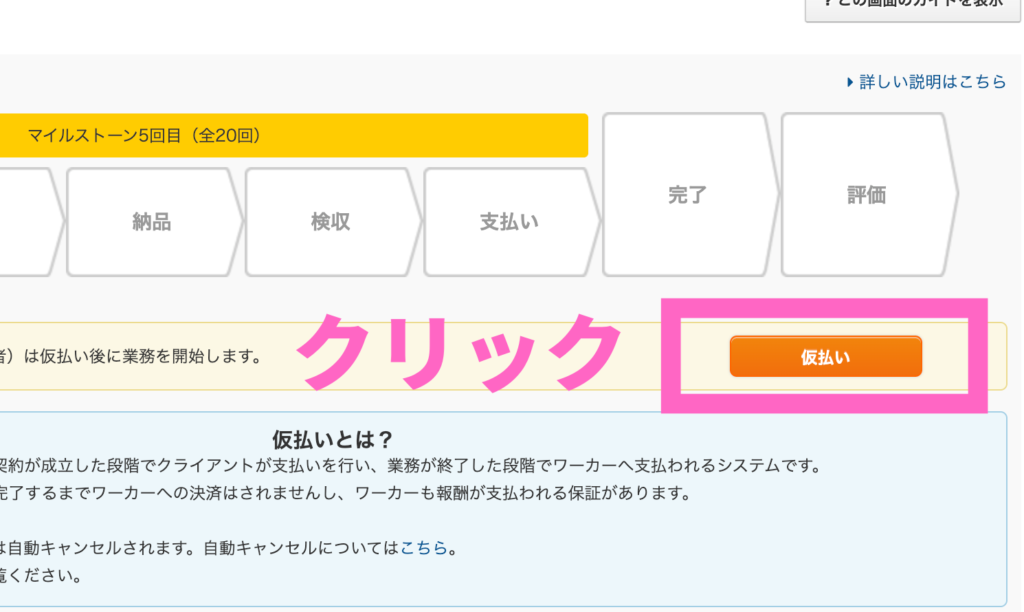Click the 仮払い後に業務を開始します notice text

(130, 356)
